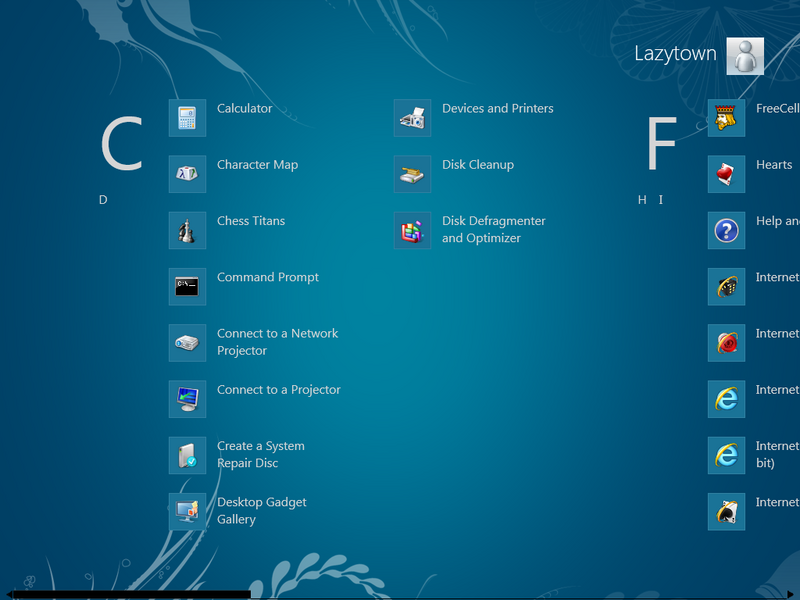The height and width of the screenshot is (600, 800).
Task: Open the Command Prompt icon
Action: coord(187,286)
